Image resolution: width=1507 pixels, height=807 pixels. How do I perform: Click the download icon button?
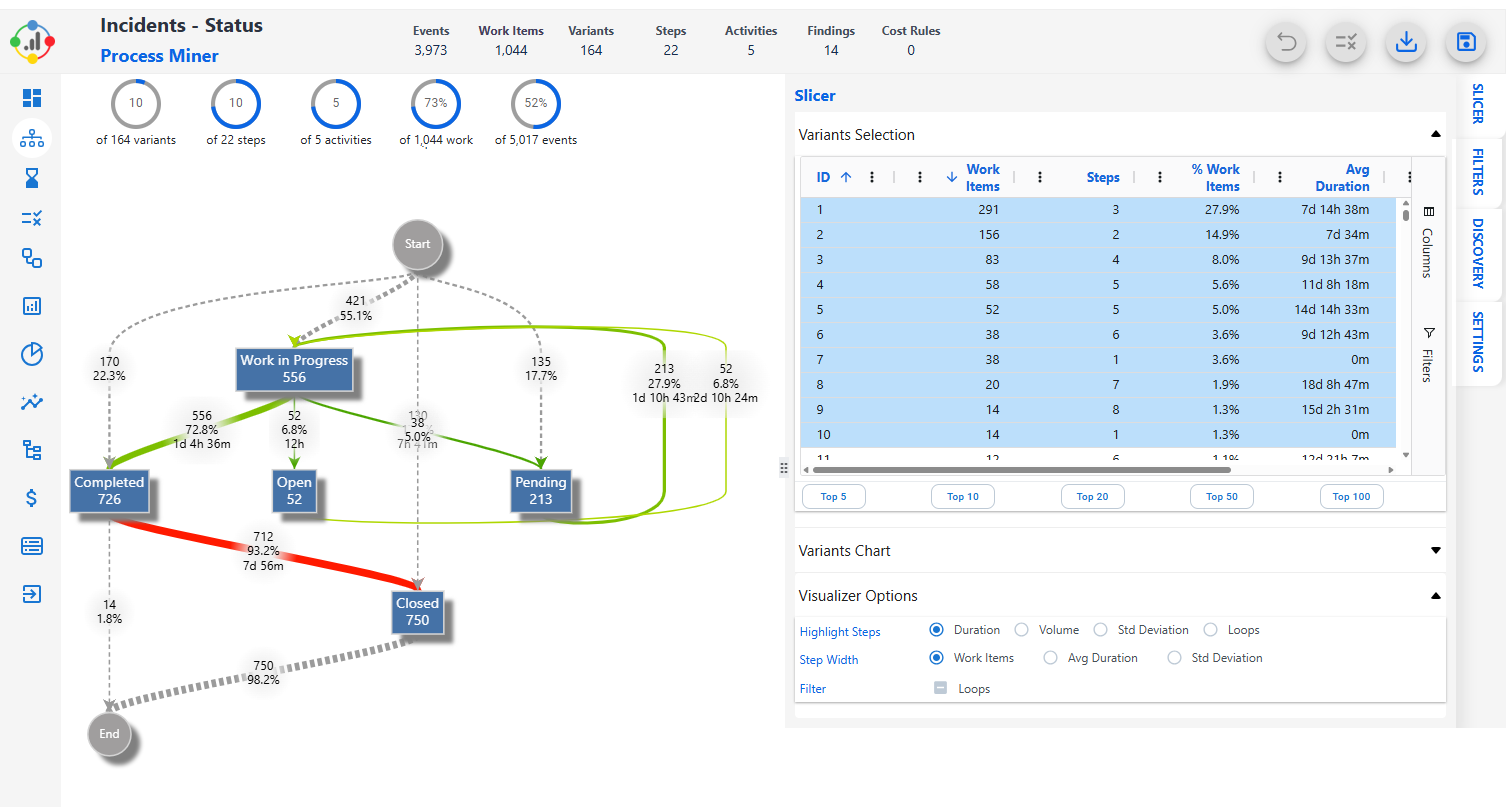pyautogui.click(x=1405, y=42)
